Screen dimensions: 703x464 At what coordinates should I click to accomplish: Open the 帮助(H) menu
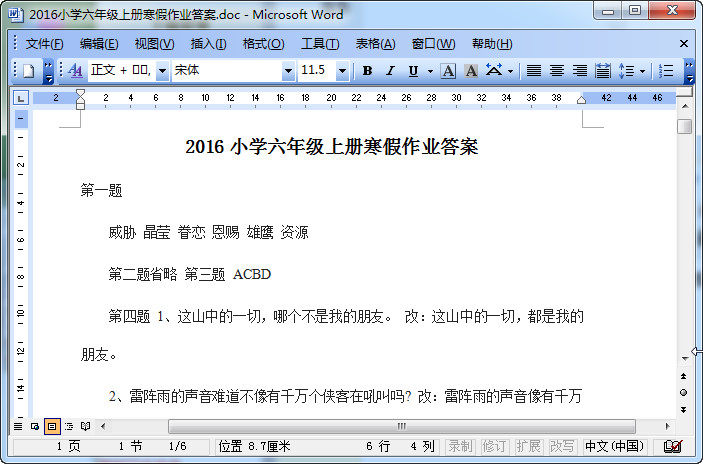[x=492, y=44]
